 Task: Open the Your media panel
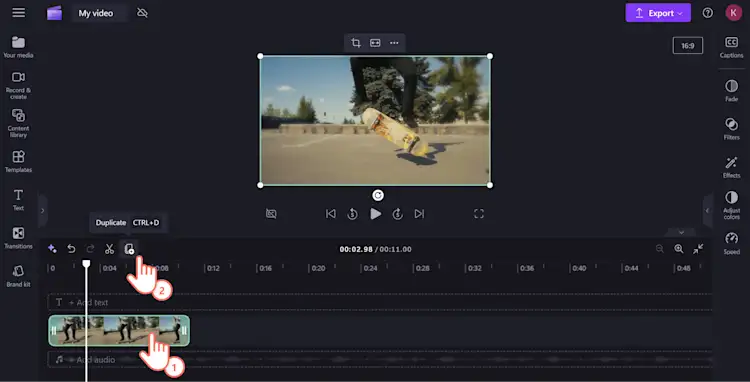click(x=18, y=47)
